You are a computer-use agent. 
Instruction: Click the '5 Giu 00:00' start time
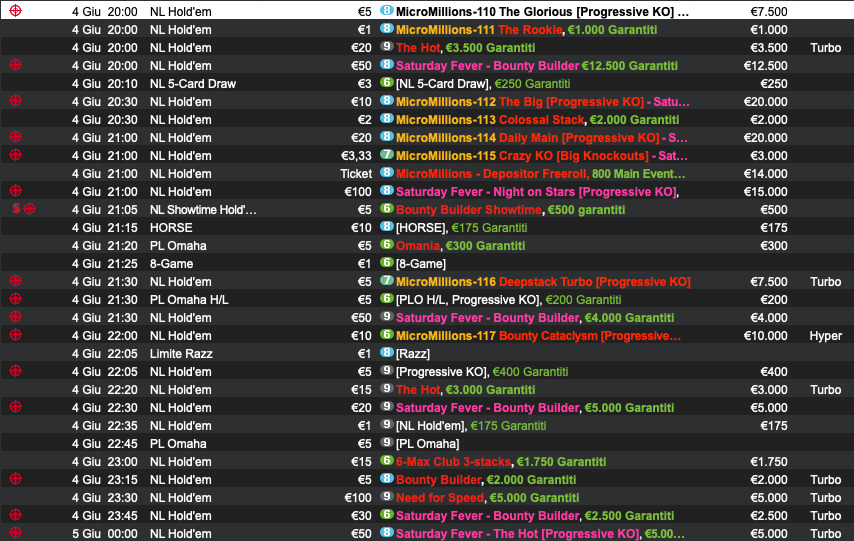point(105,533)
